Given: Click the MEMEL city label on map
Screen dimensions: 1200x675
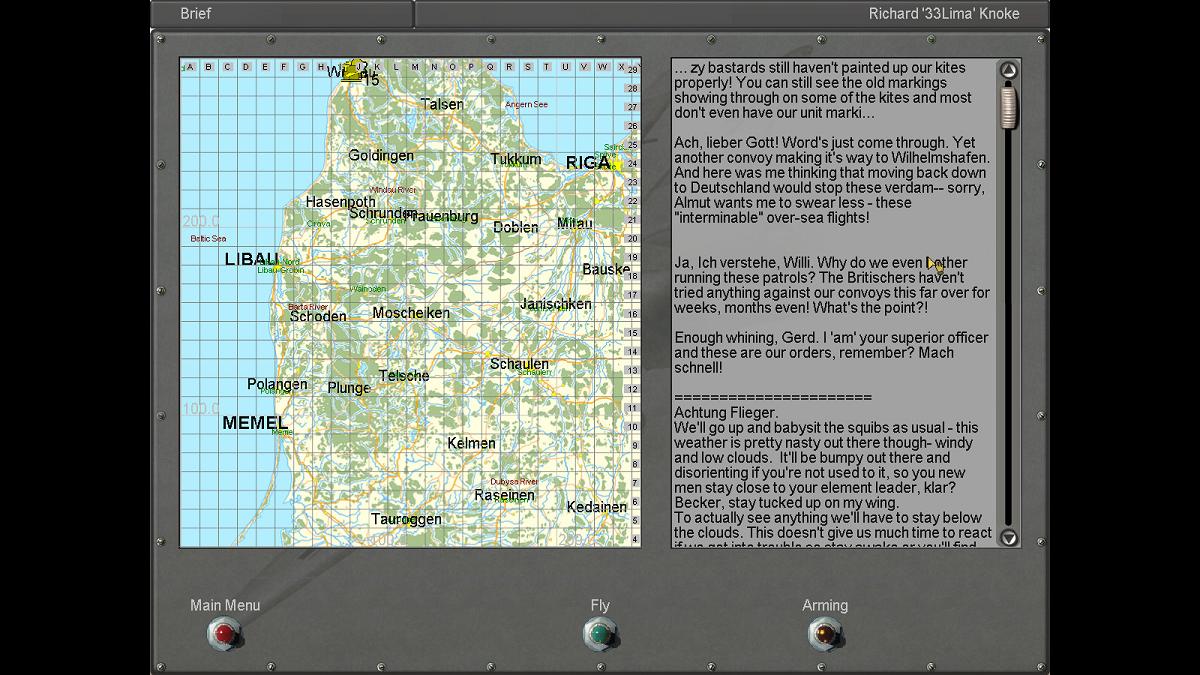Looking at the screenshot, I should pyautogui.click(x=255, y=423).
